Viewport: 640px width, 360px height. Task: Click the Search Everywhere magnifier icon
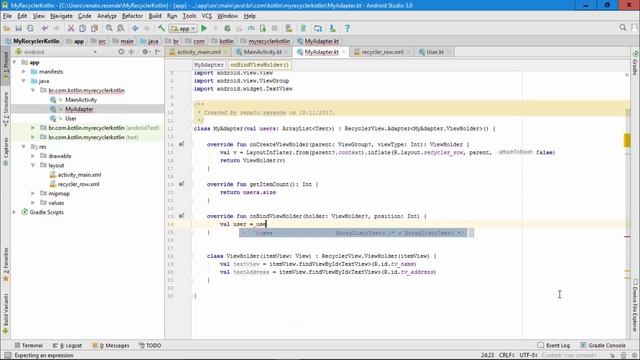pos(623,27)
